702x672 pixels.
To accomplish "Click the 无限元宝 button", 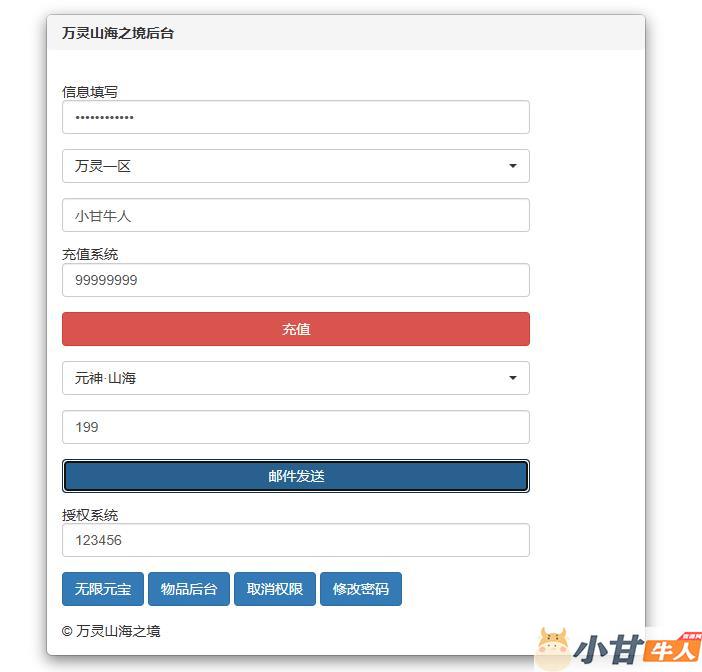I will click(103, 589).
